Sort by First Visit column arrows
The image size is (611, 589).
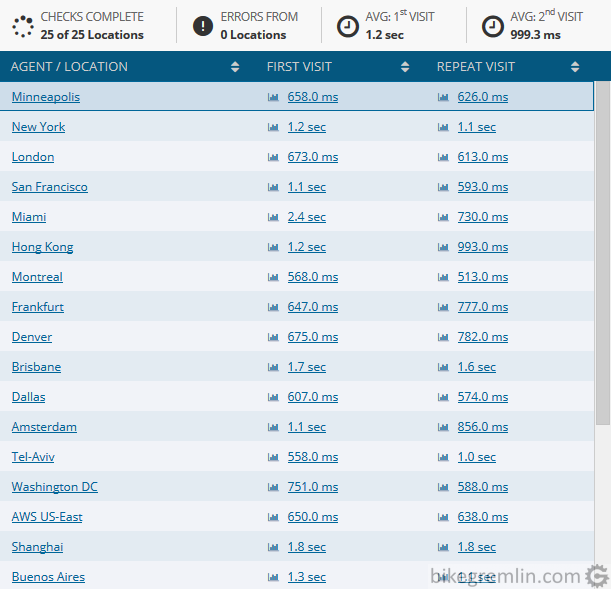tap(405, 67)
